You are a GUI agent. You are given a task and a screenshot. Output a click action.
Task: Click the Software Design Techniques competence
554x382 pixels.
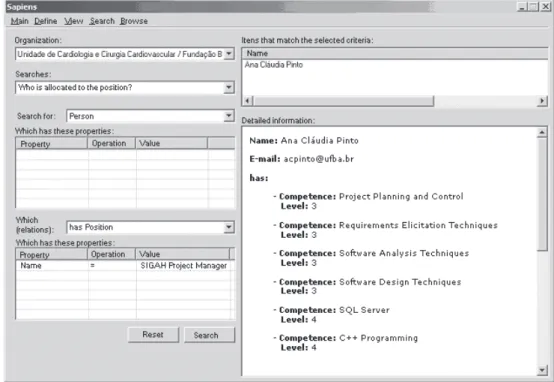tap(400, 282)
